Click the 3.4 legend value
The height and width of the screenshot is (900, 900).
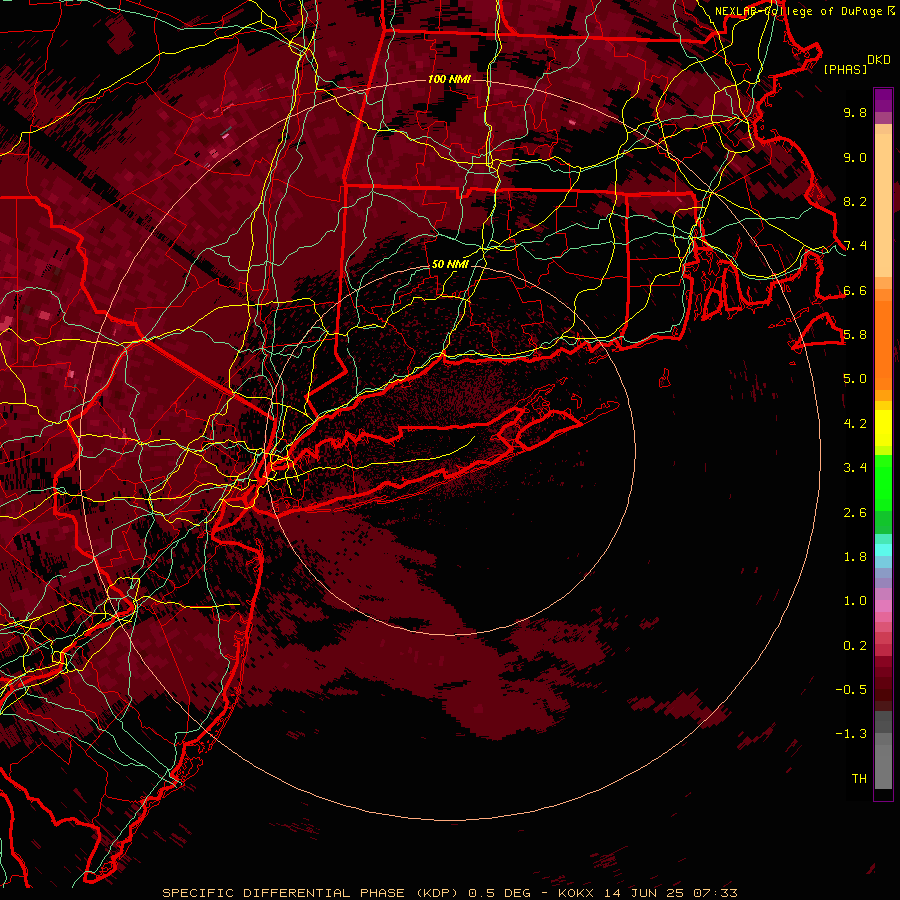855,468
